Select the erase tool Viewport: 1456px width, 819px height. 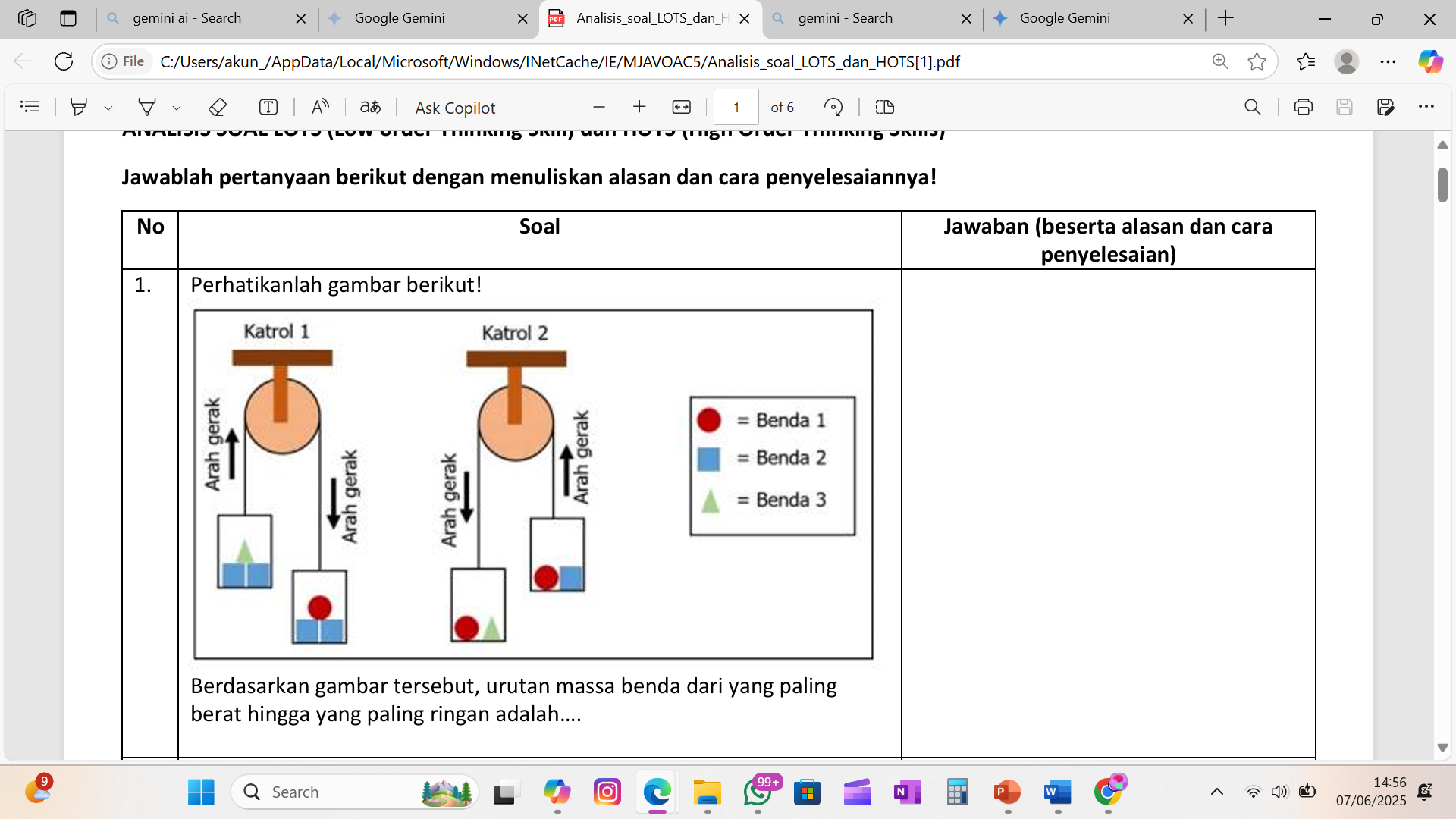[217, 106]
